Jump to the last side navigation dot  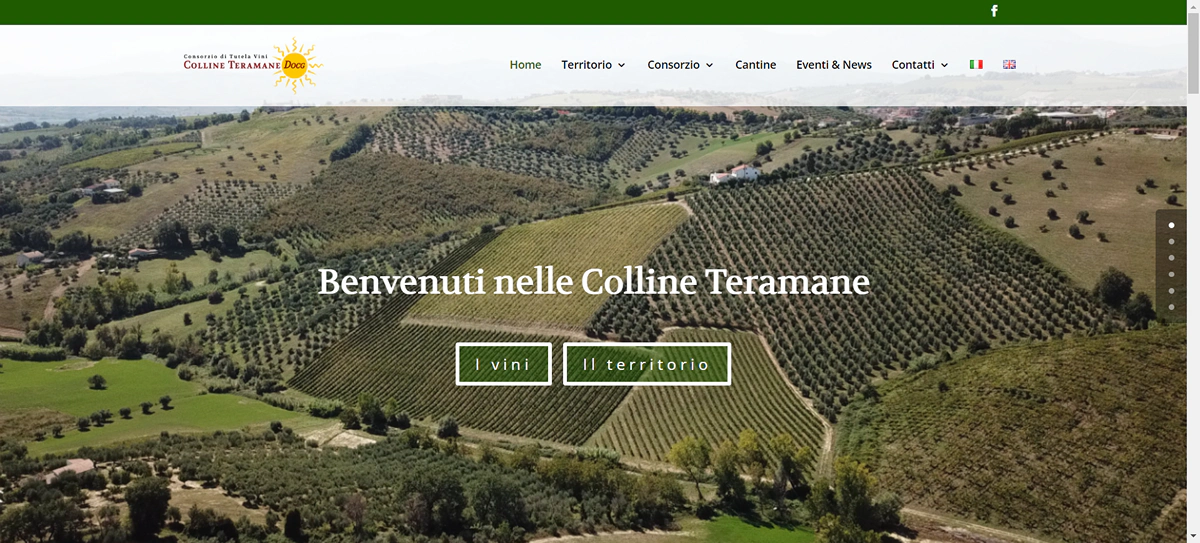[x=1171, y=306]
